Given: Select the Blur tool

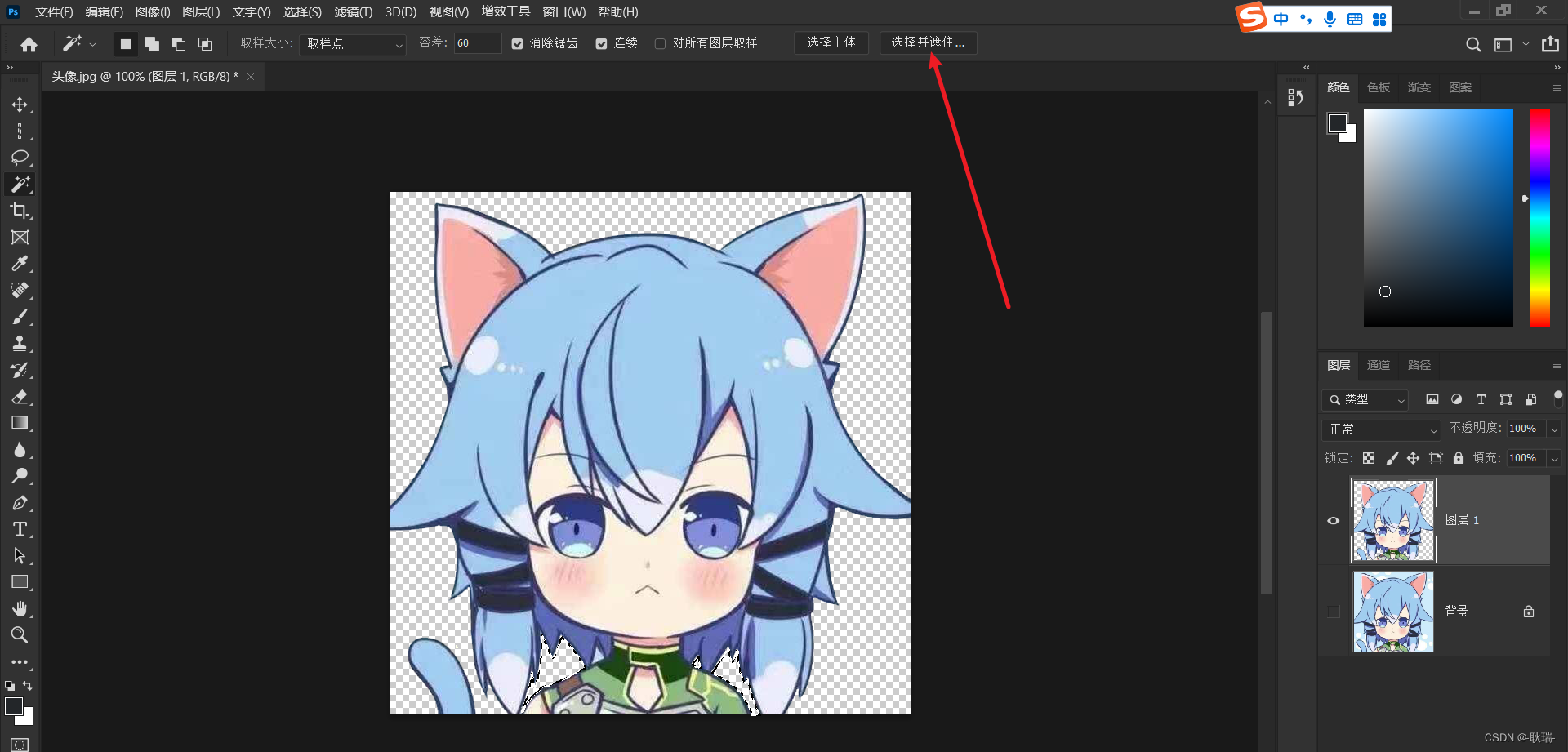Looking at the screenshot, I should pos(20,450).
